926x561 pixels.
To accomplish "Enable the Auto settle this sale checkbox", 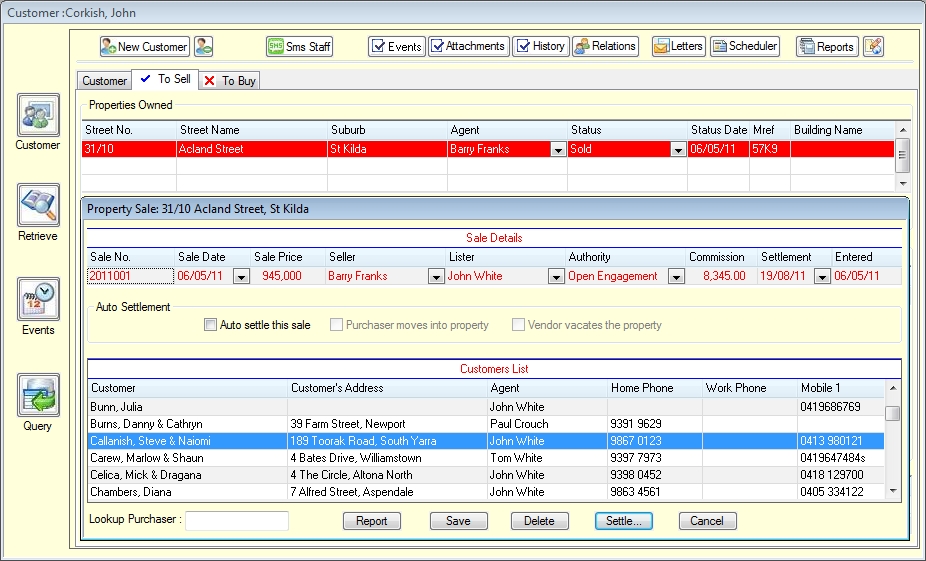I will pyautogui.click(x=210, y=325).
